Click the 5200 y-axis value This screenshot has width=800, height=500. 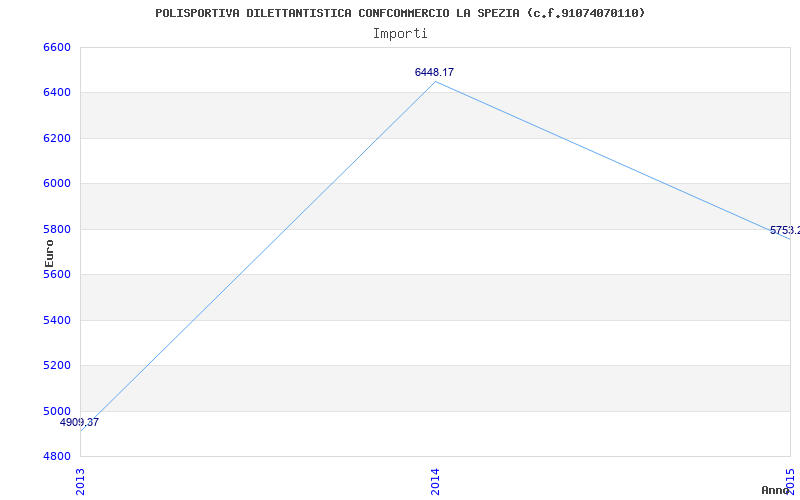[56, 366]
